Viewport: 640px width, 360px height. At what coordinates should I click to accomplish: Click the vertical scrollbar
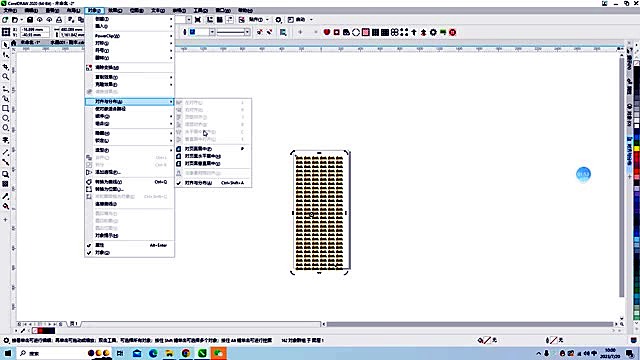(622, 176)
